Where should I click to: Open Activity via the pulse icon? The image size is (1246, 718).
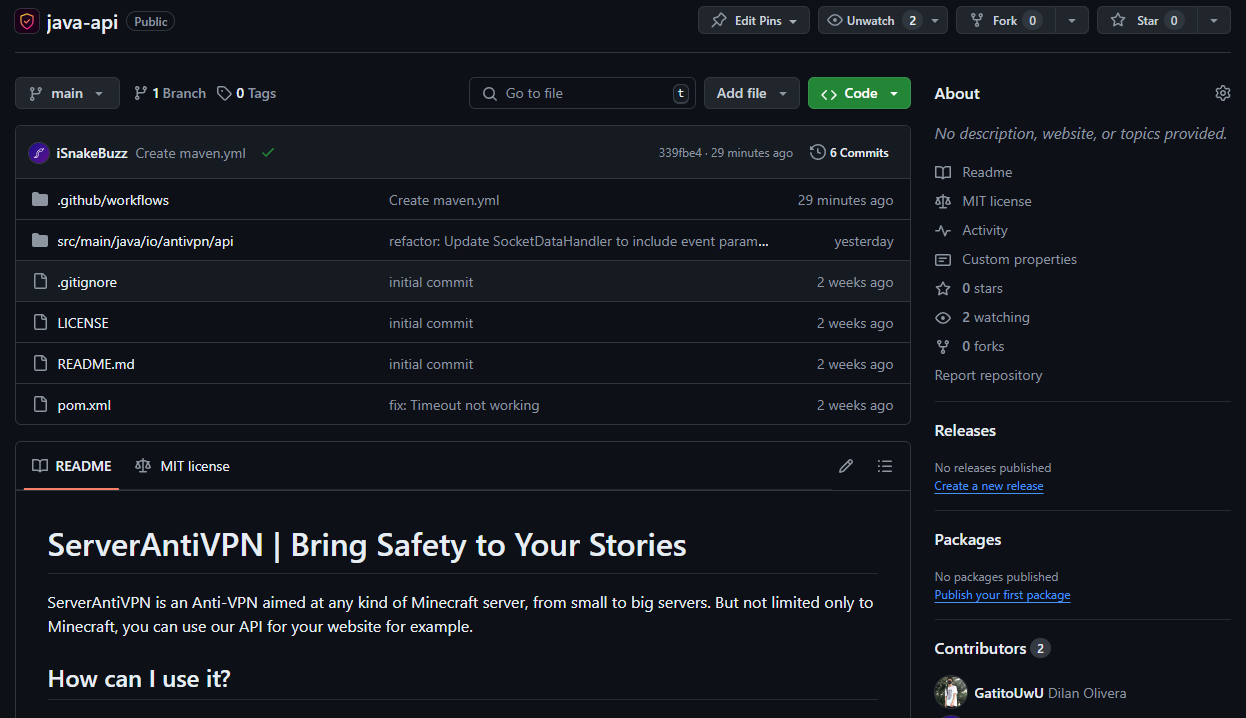coord(942,230)
